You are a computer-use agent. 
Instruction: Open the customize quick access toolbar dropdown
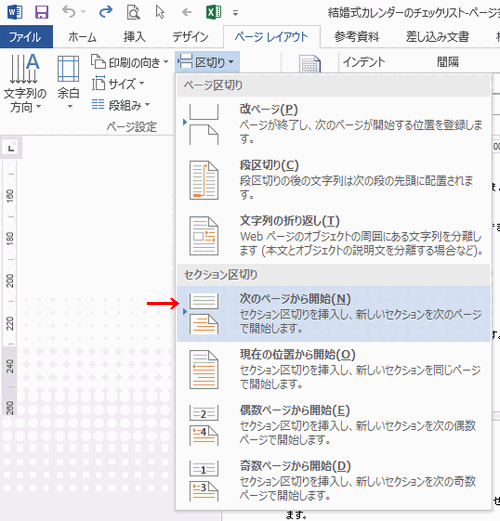[235, 13]
